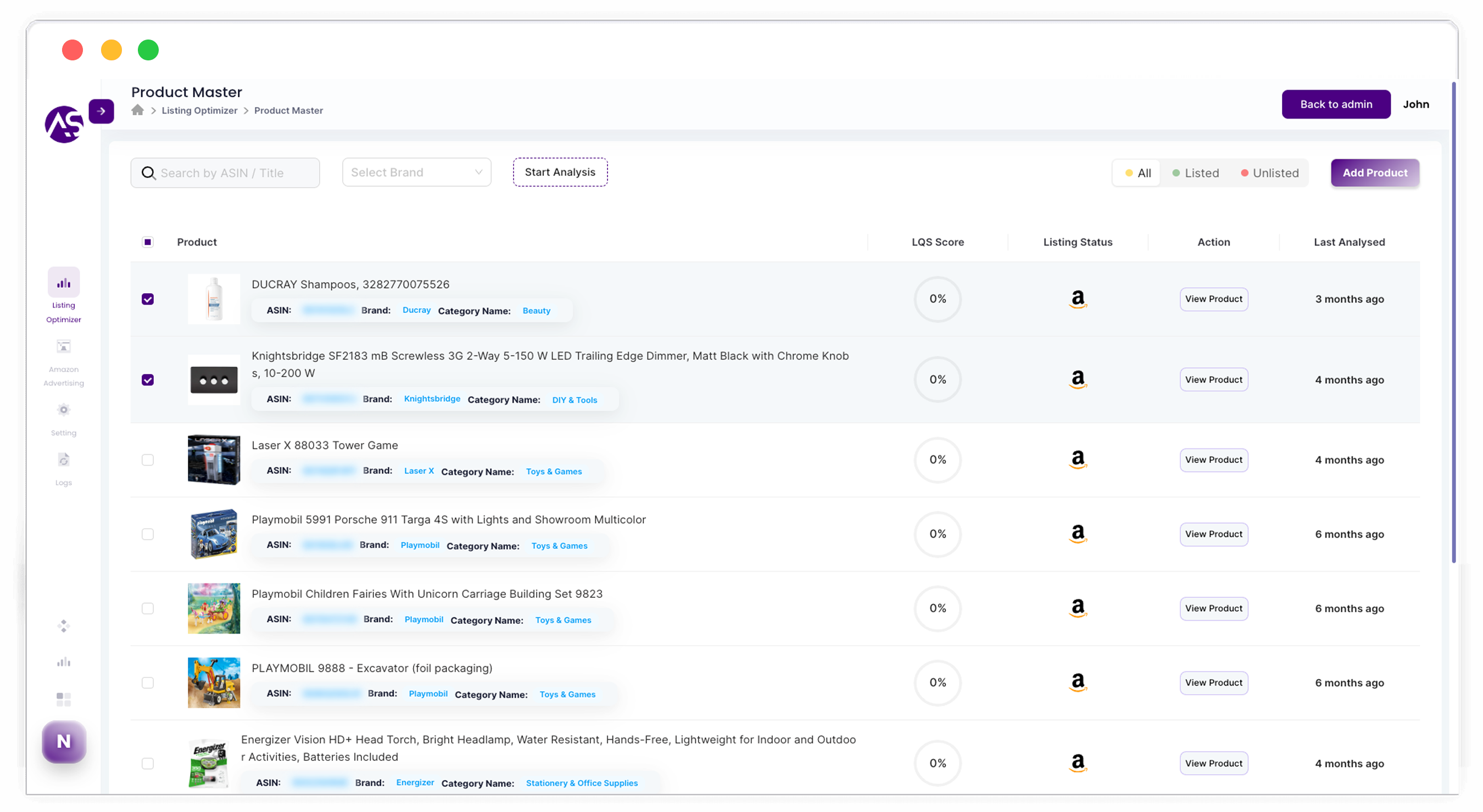1483x812 pixels.
Task: Click the search magnifier icon
Action: (148, 172)
